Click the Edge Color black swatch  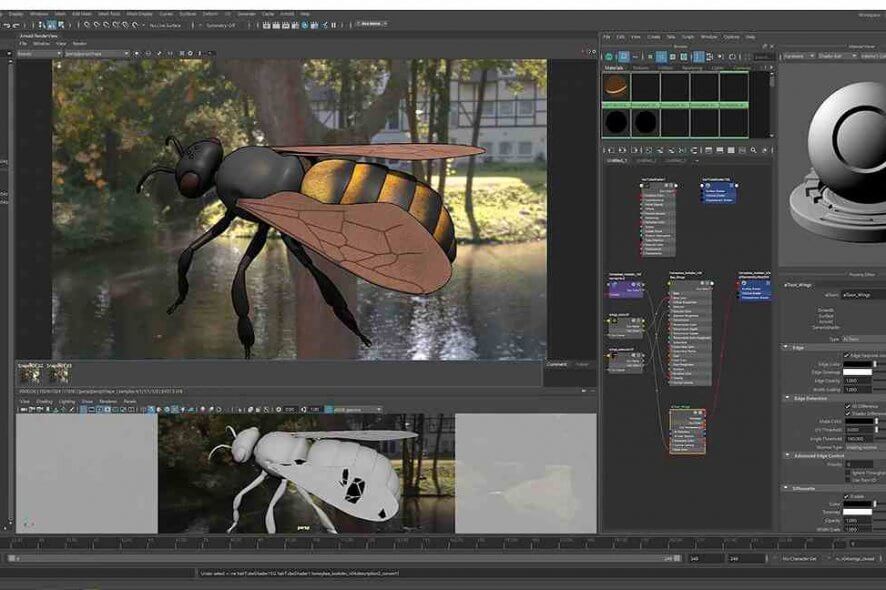858,364
